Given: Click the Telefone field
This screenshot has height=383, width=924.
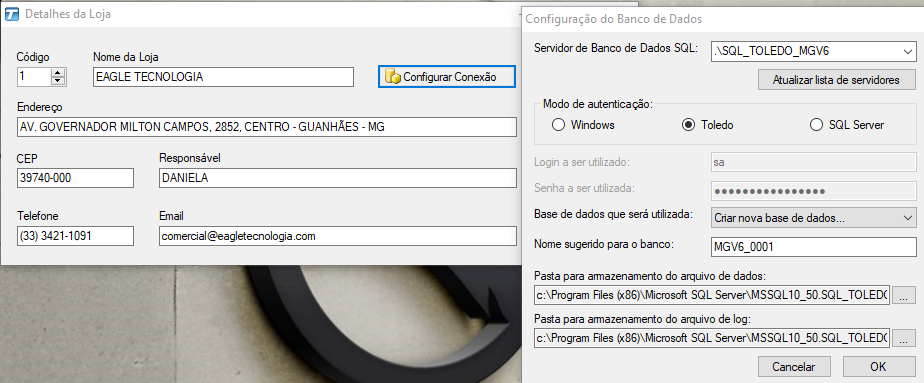Looking at the screenshot, I should coord(75,236).
